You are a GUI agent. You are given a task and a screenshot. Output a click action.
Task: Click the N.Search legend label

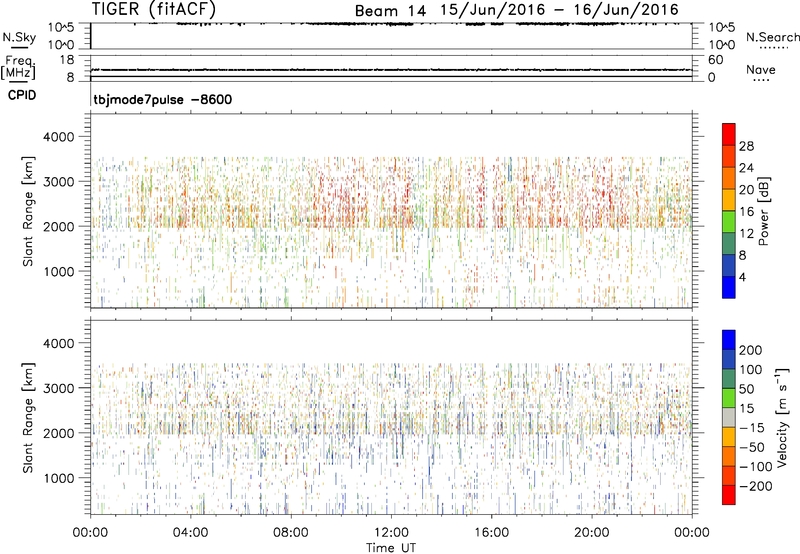[x=772, y=37]
